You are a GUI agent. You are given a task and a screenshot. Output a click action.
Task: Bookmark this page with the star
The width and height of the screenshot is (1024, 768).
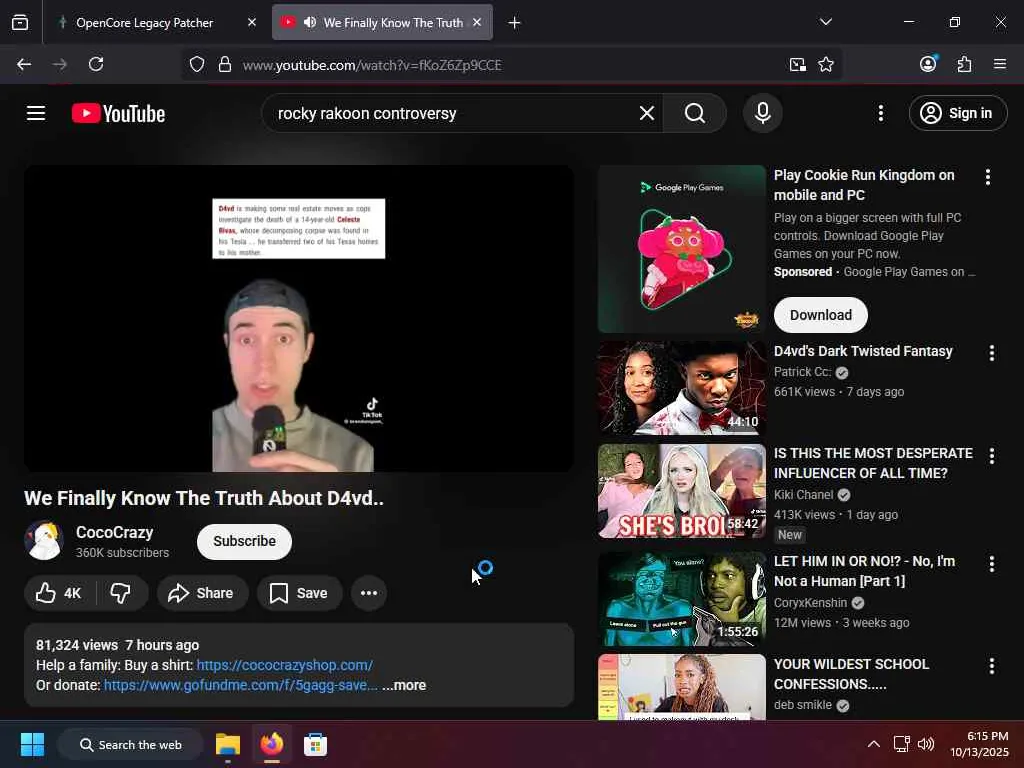click(x=826, y=65)
